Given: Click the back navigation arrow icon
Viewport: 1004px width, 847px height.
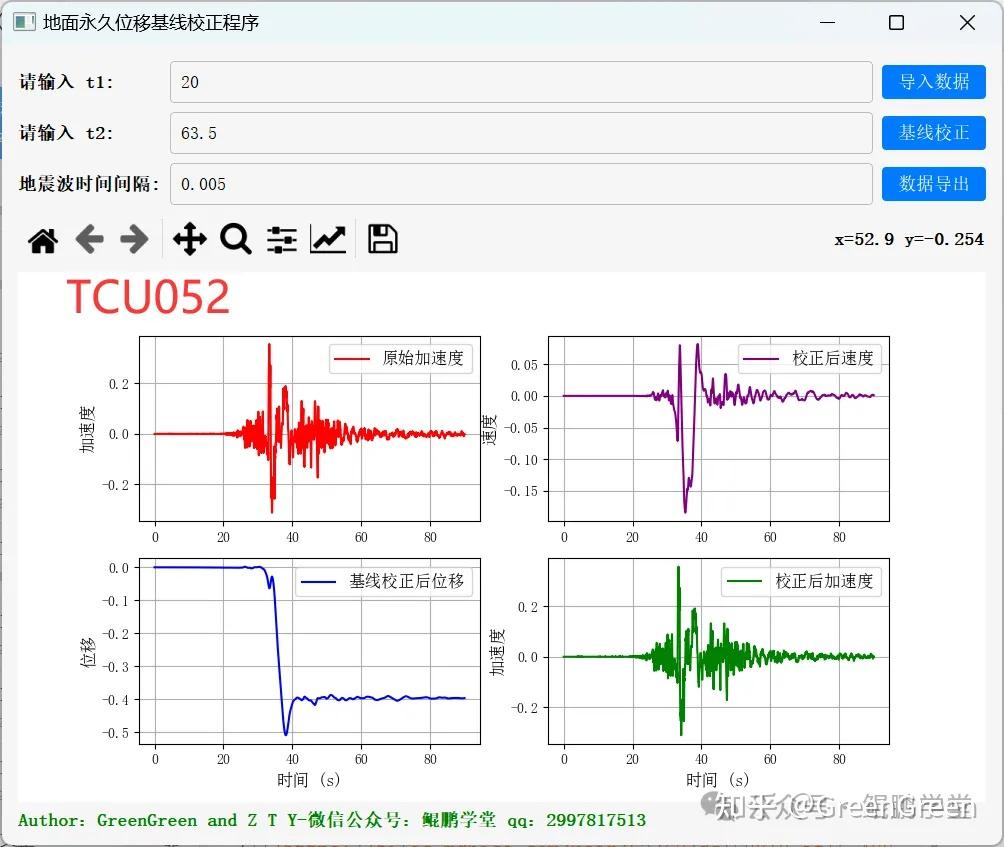Looking at the screenshot, I should (89, 239).
